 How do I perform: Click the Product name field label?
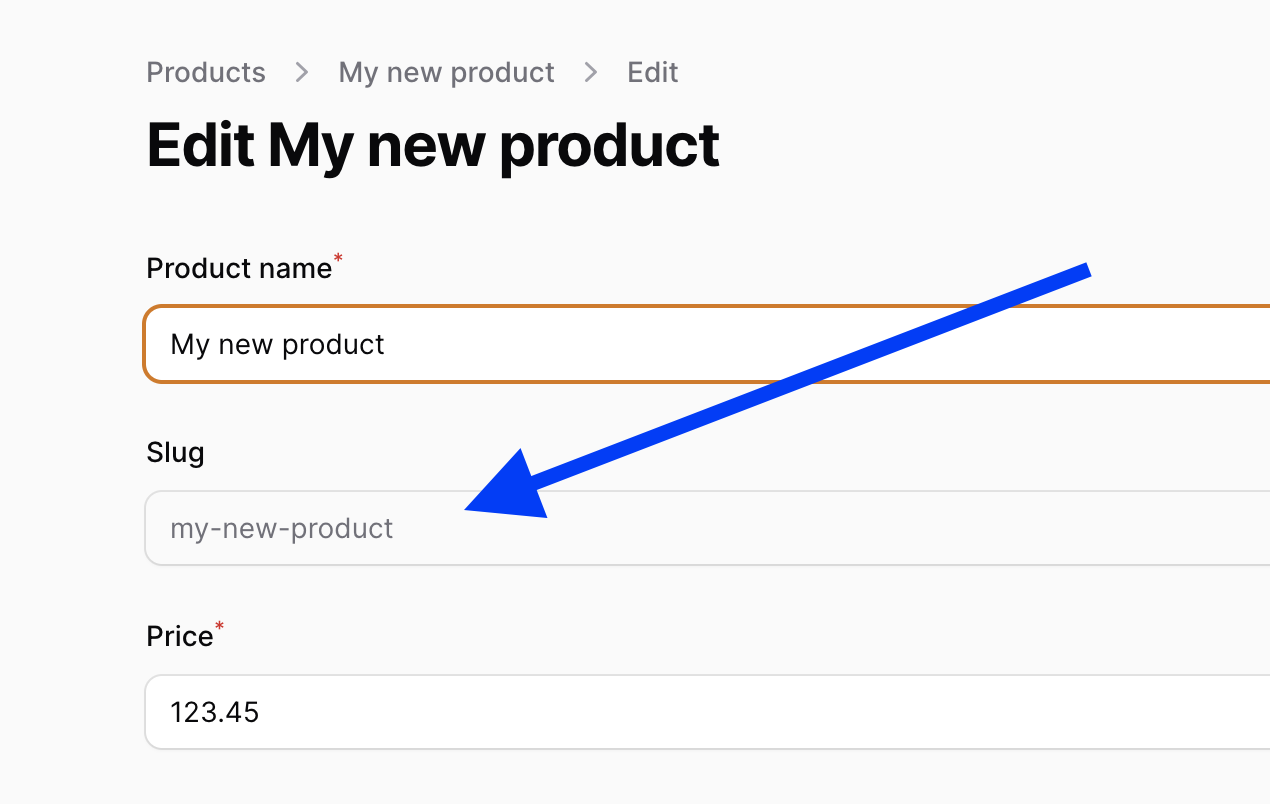(x=239, y=268)
